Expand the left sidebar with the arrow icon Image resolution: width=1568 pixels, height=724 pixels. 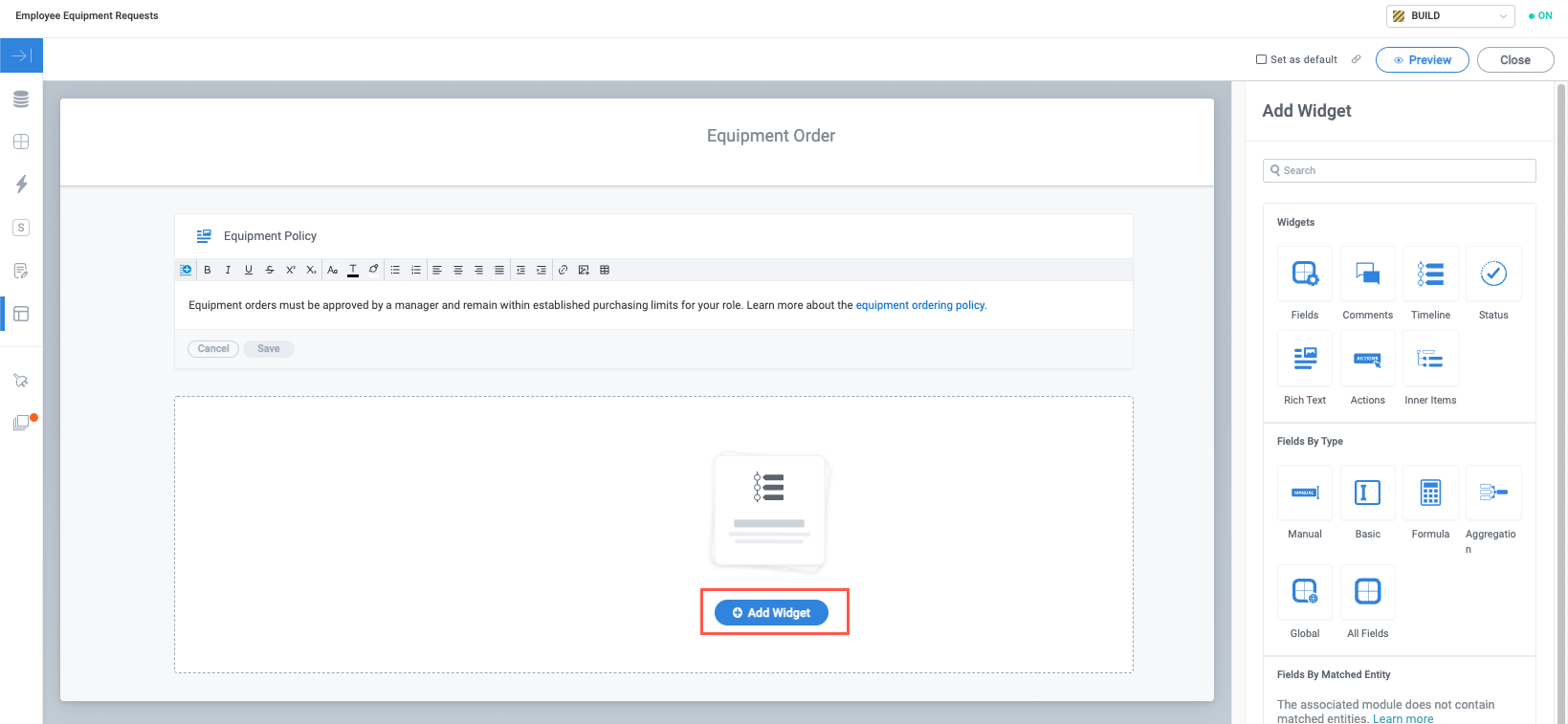21,56
